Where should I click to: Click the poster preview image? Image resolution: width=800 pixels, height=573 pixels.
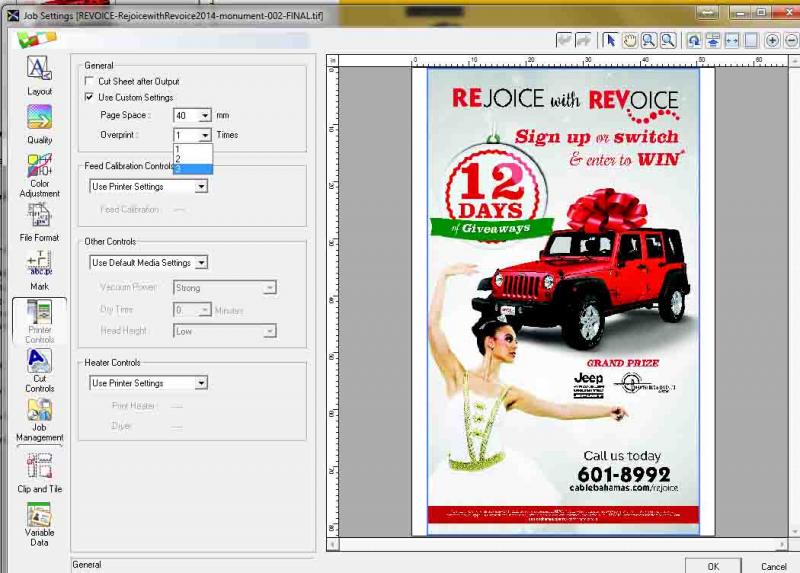coord(563,301)
